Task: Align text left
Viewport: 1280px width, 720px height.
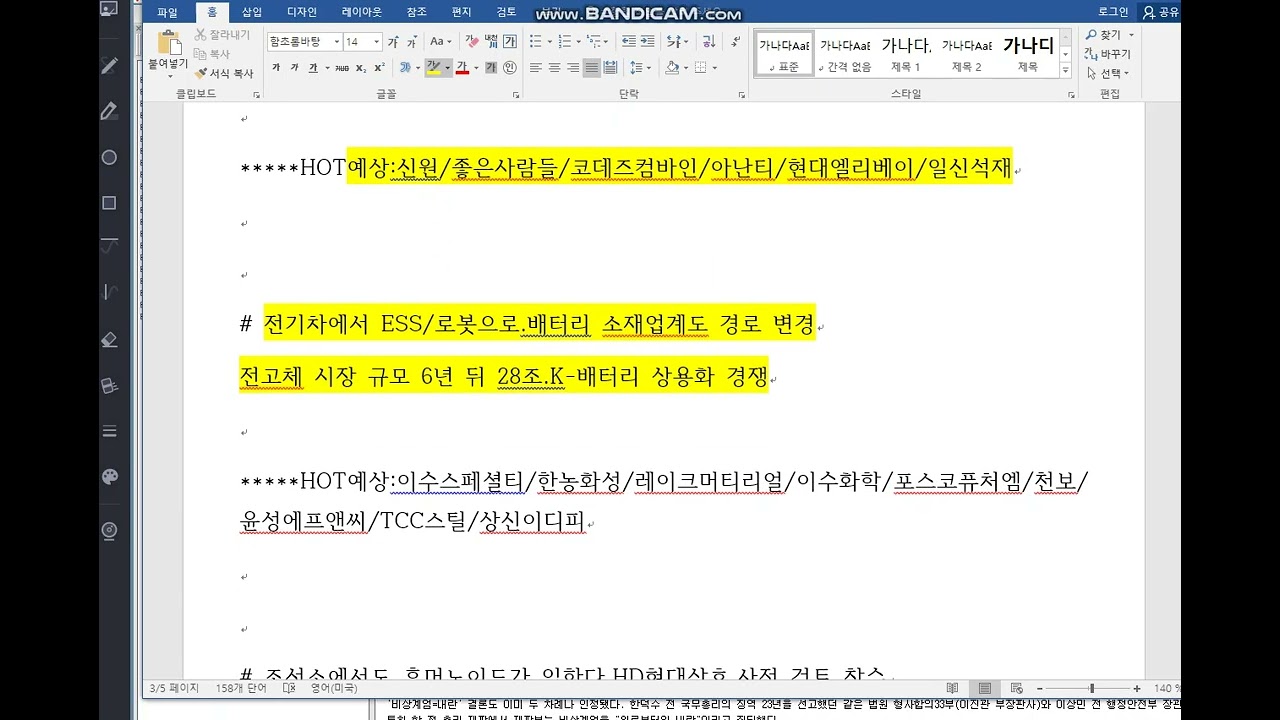Action: (x=535, y=68)
